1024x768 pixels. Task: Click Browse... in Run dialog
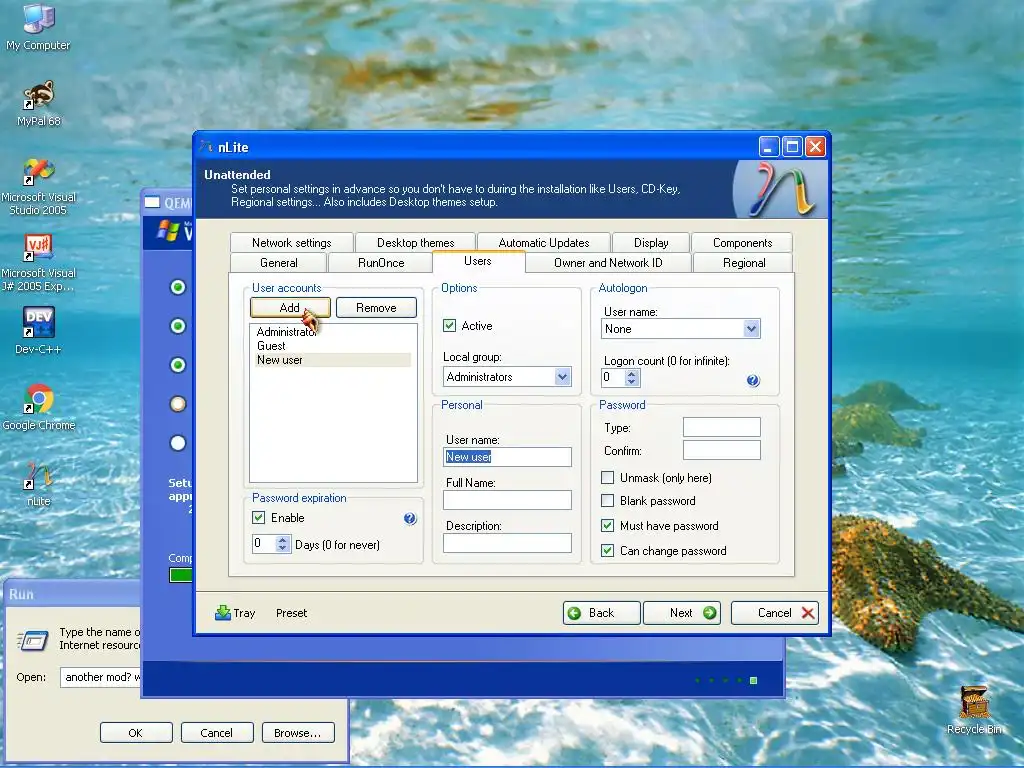tap(298, 733)
